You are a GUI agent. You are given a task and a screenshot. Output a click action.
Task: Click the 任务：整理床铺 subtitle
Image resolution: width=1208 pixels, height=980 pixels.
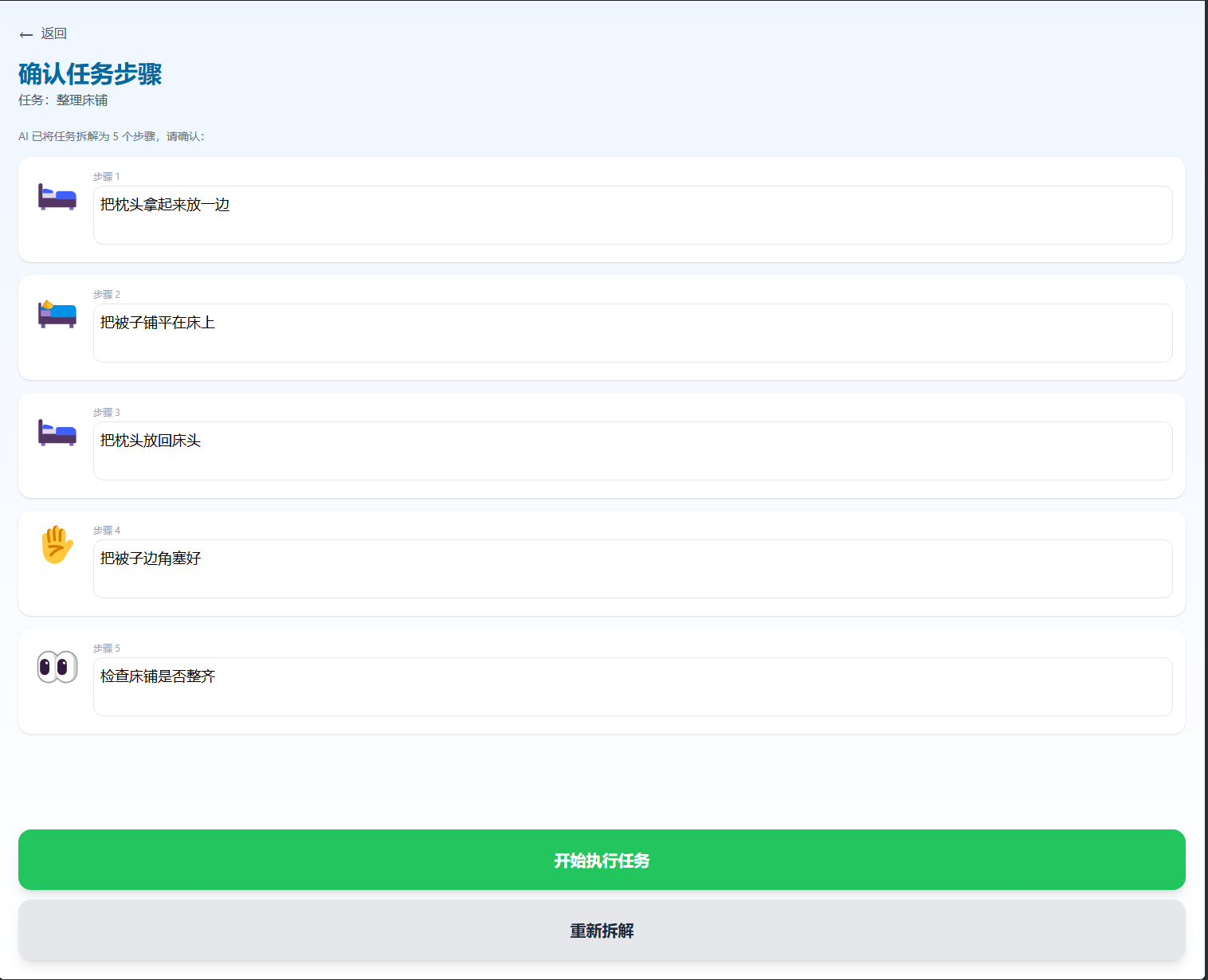coord(63,100)
